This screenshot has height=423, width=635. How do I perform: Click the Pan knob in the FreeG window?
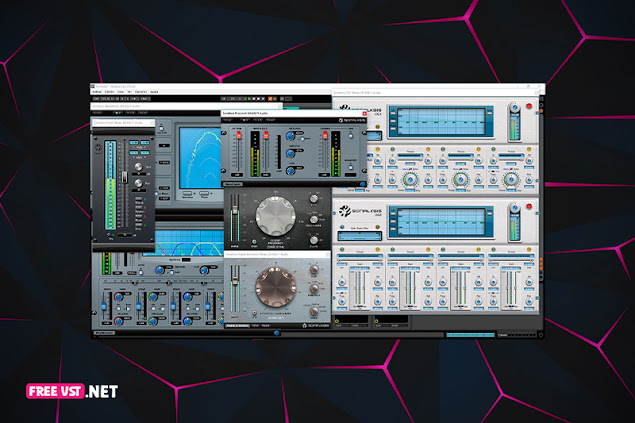click(139, 183)
